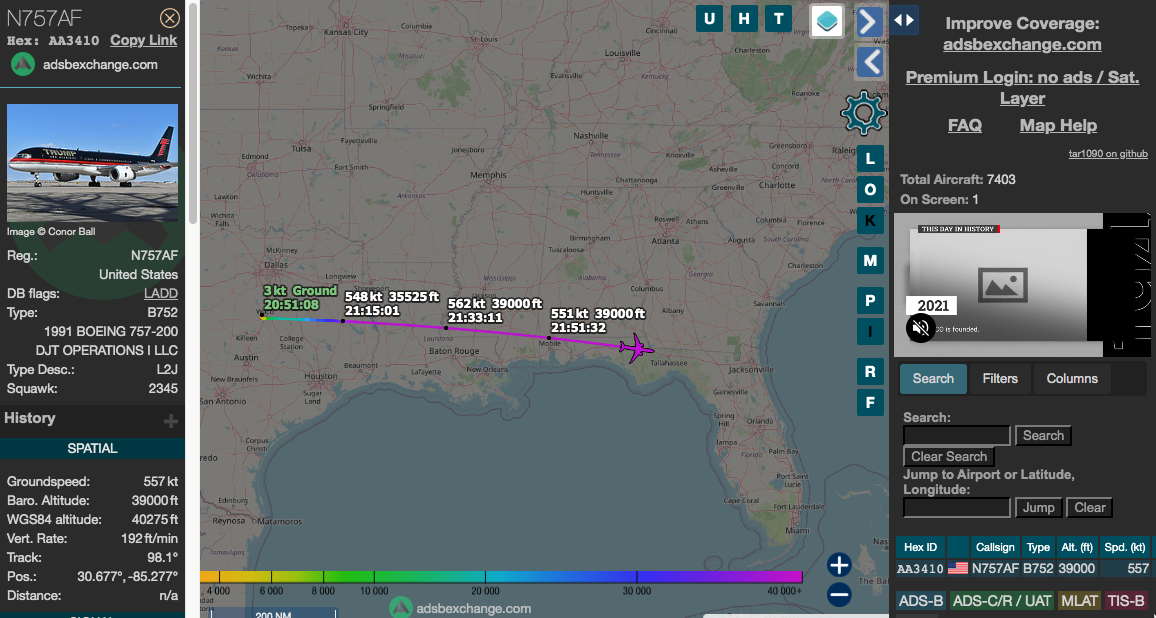Click the R map button
The image size is (1156, 618).
coord(870,372)
